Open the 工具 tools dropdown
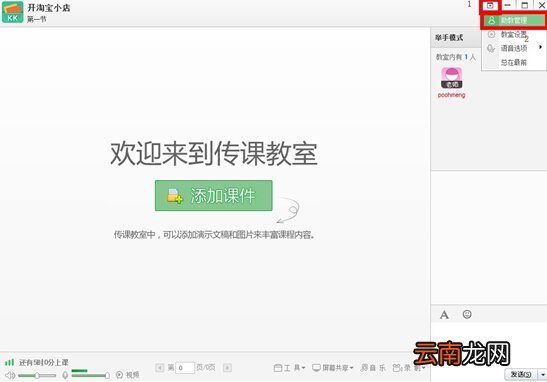The height and width of the screenshot is (382, 547). [290, 368]
